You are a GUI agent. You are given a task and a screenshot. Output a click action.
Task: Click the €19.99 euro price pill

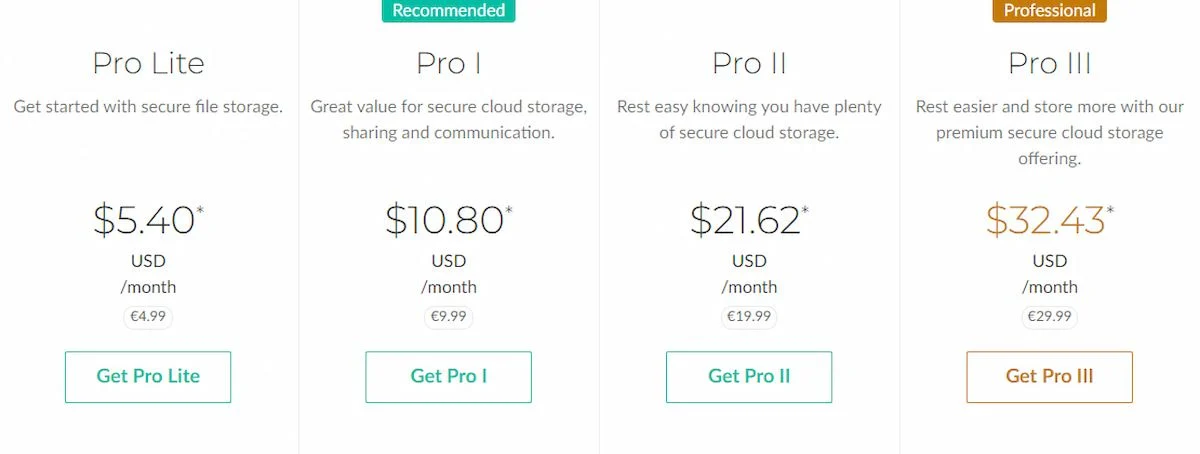point(749,317)
